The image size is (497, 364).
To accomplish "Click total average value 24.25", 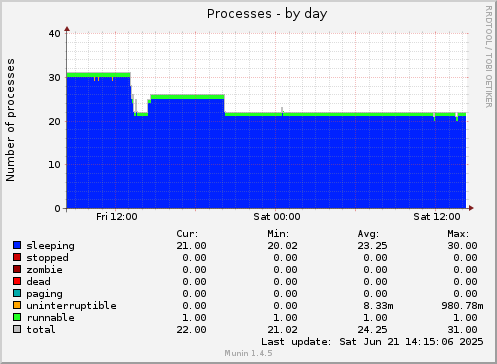I will (x=372, y=330).
